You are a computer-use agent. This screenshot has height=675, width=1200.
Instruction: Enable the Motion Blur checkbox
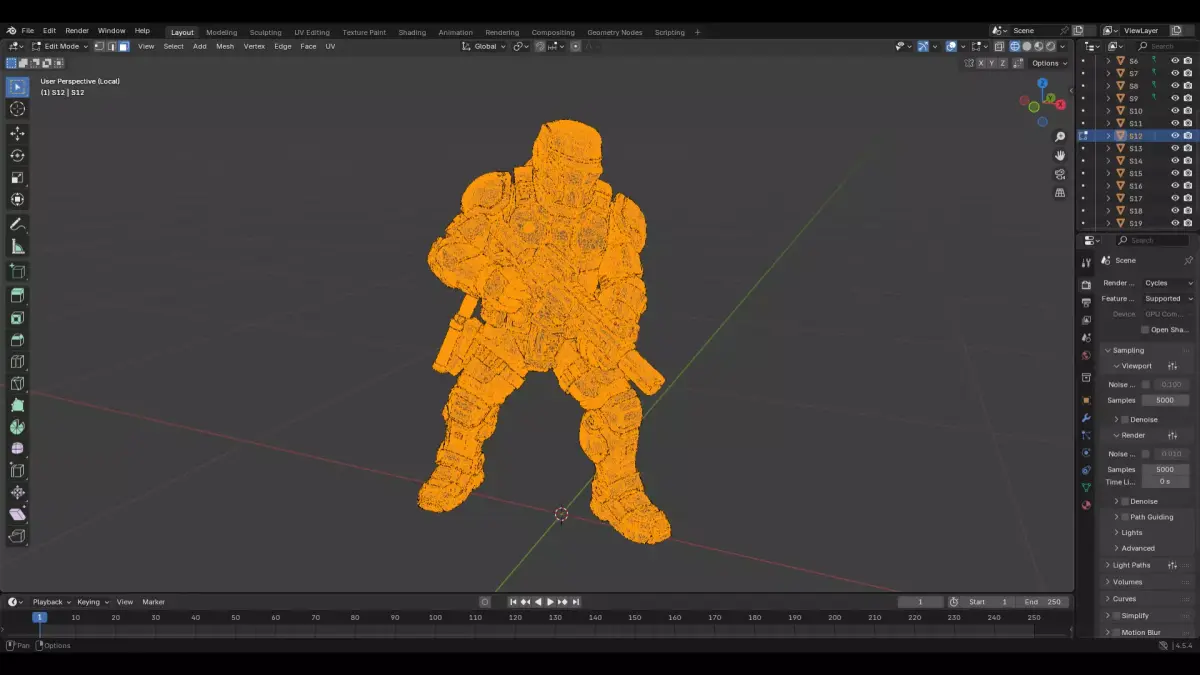click(1116, 633)
